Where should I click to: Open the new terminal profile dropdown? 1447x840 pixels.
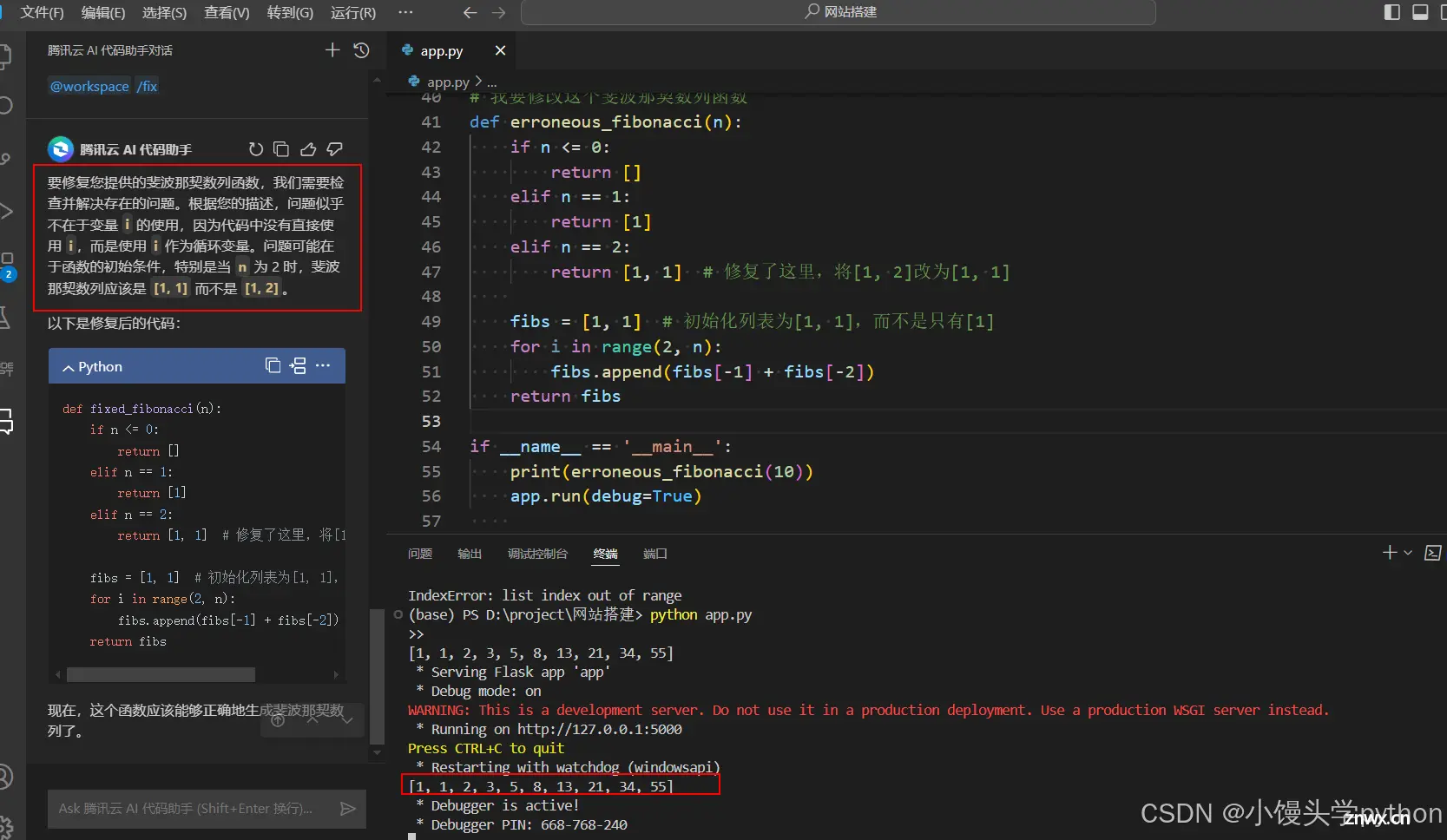[x=1408, y=553]
